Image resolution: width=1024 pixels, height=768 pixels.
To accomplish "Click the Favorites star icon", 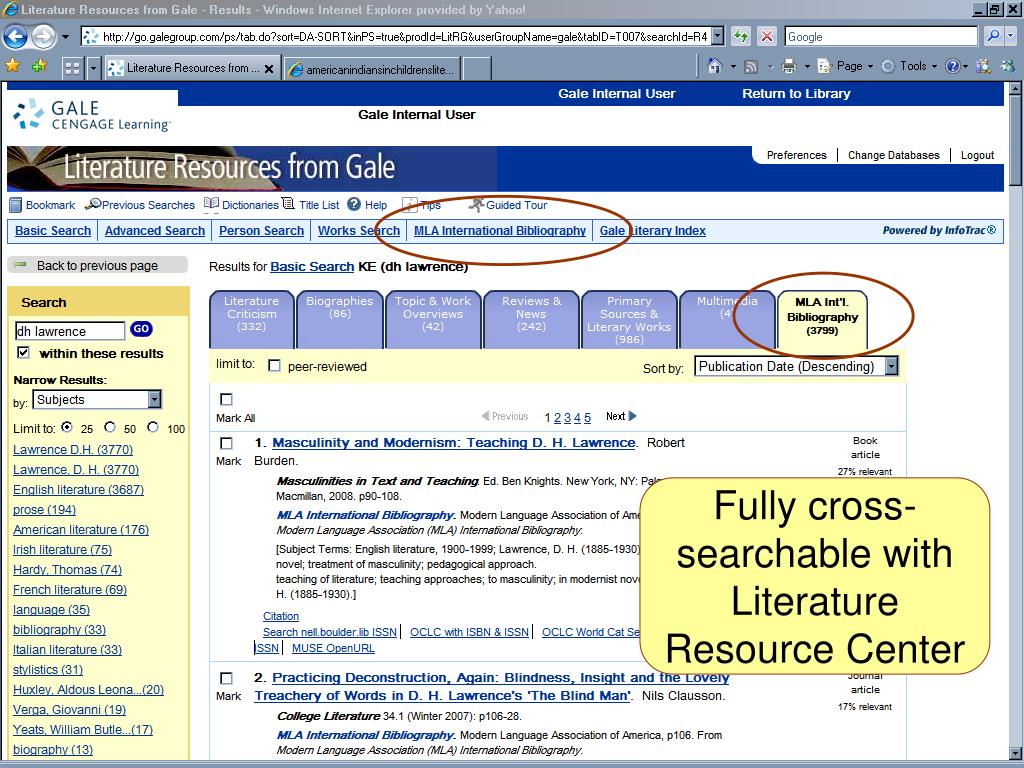I will pyautogui.click(x=12, y=65).
